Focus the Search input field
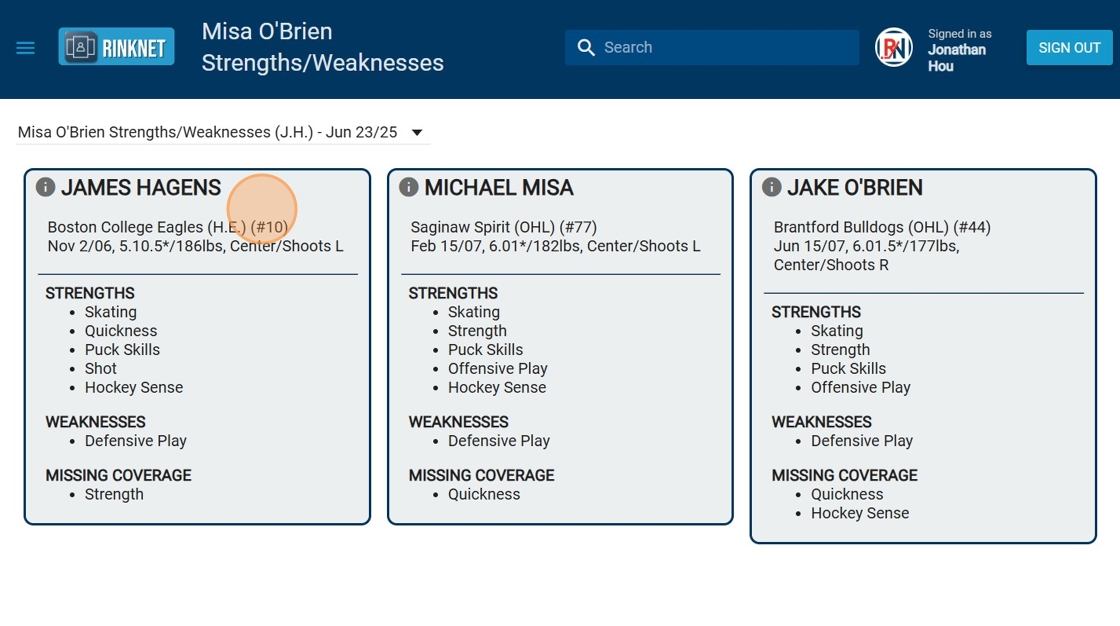 [725, 48]
